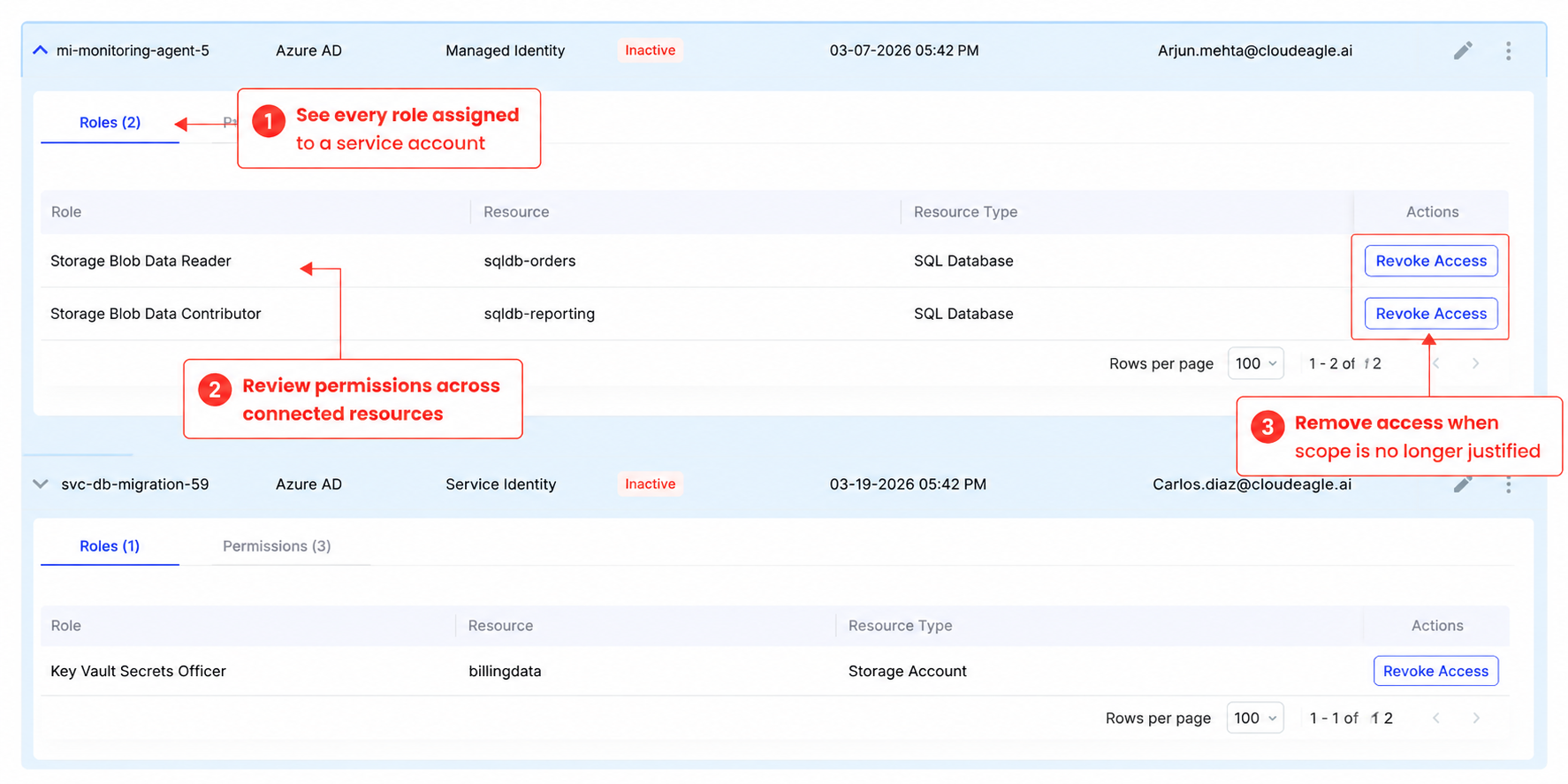This screenshot has height=784, width=1568.
Task: Click the billingdata resource cell
Action: (x=505, y=671)
